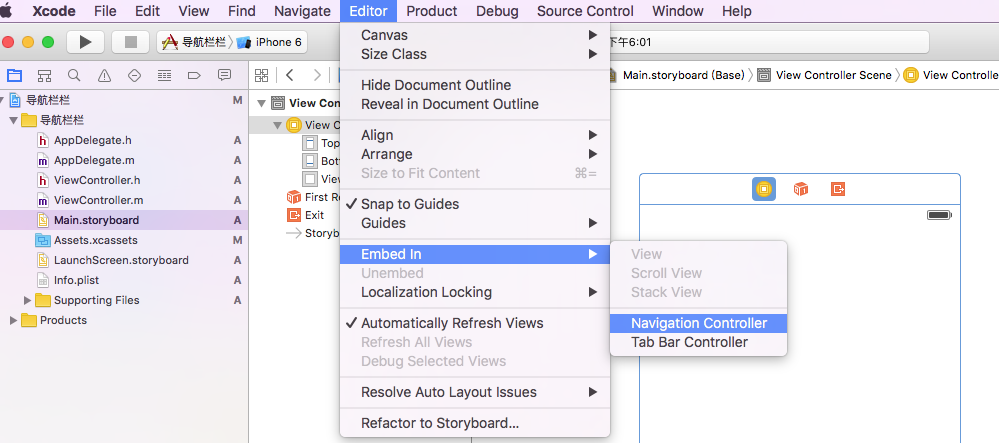This screenshot has width=999, height=443.
Task: Collapse the 导航栏栏 yellow group folder
Action: (x=13, y=120)
